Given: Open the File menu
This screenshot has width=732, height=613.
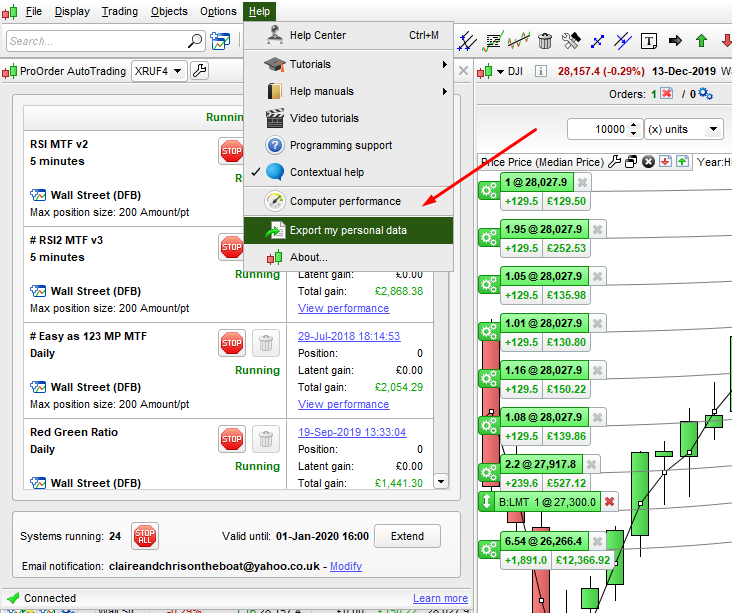Looking at the screenshot, I should pos(34,11).
